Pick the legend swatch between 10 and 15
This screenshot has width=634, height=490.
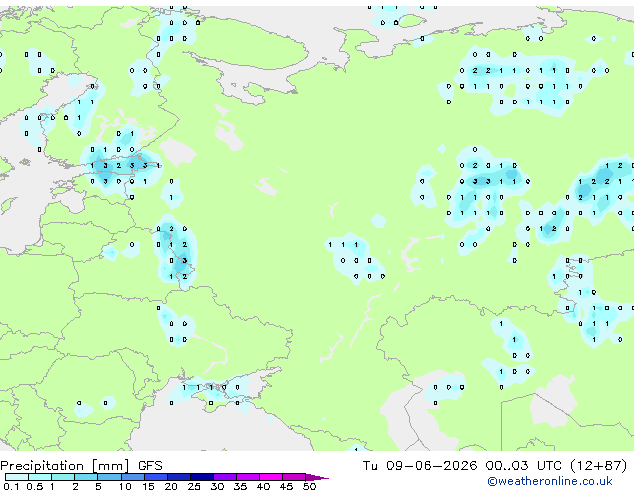click(x=133, y=477)
